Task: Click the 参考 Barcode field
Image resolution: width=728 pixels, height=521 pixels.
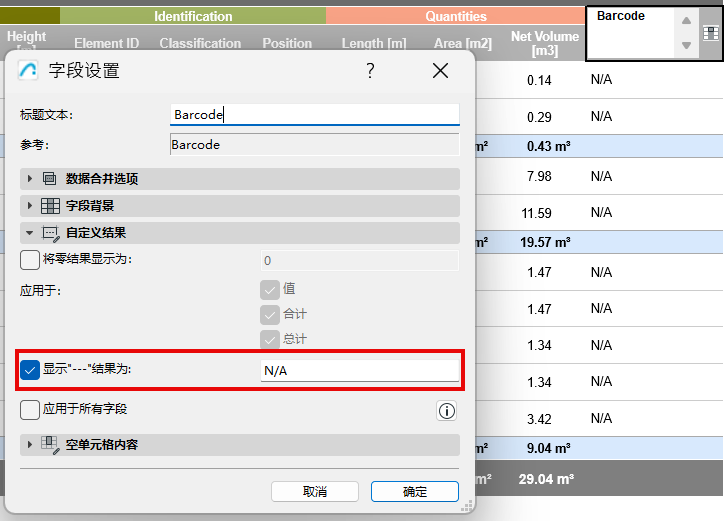Action: pos(315,144)
